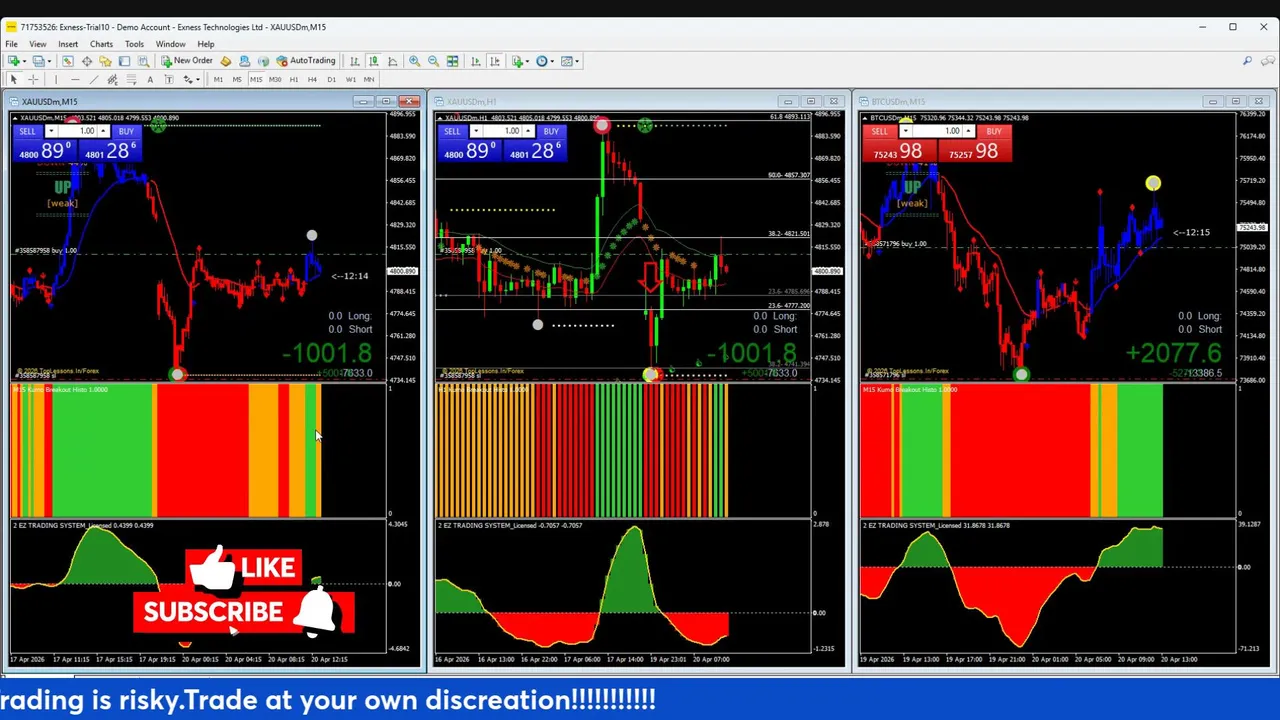Select the equidistant channel tool
The height and width of the screenshot is (720, 1280).
[x=112, y=80]
